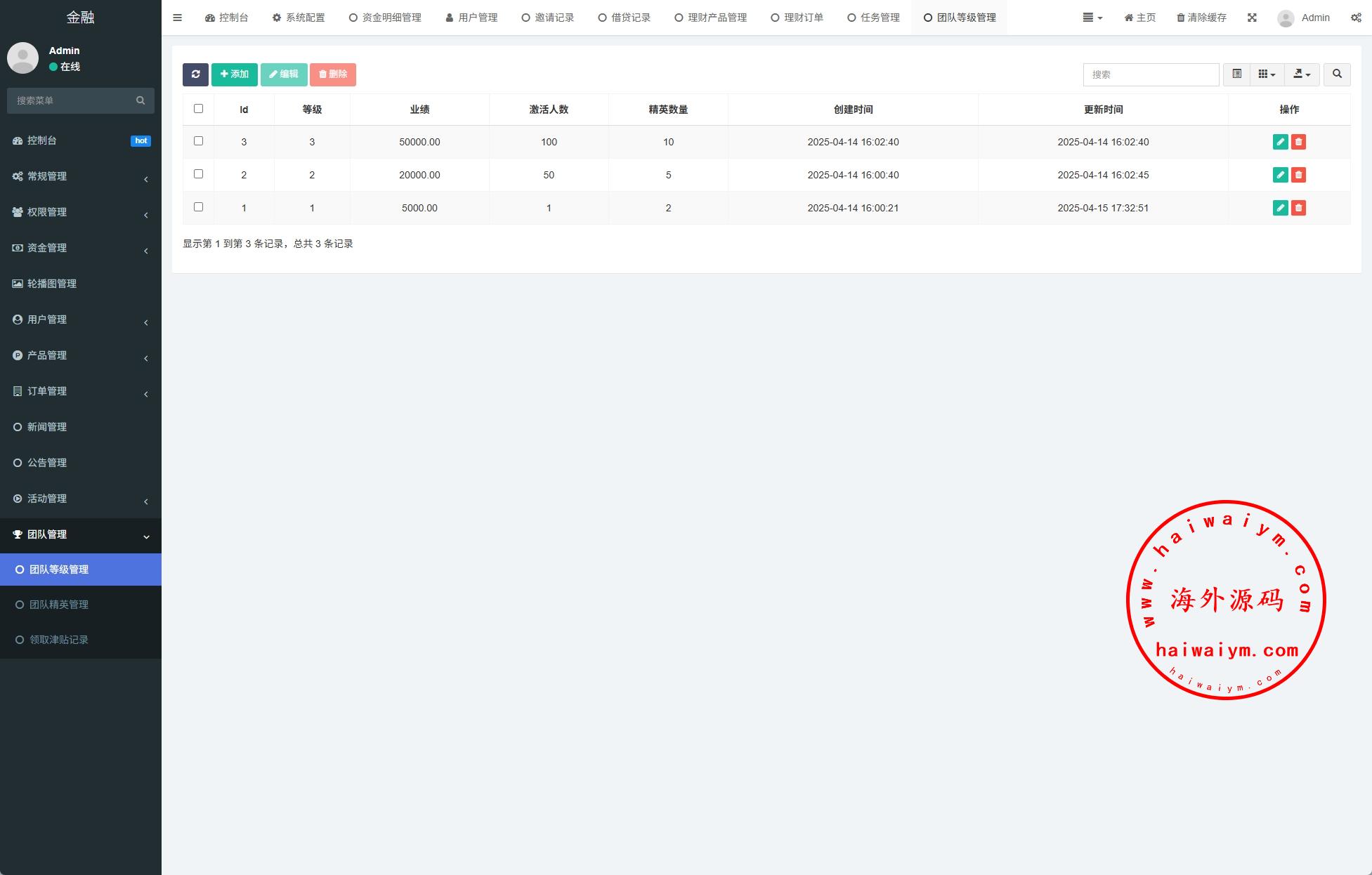Viewport: 1372px width, 875px height.
Task: Toggle the sidebar with the hamburger icon
Action: coord(178,18)
